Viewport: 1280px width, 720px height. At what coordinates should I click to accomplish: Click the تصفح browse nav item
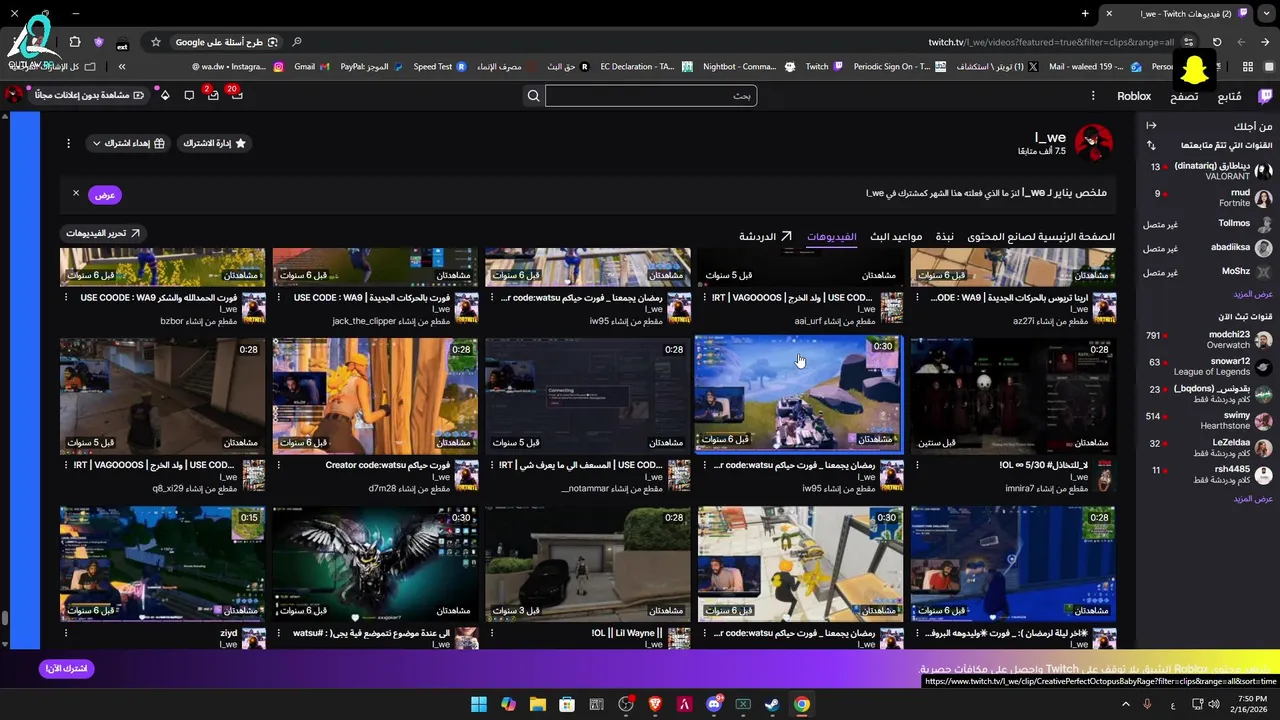pyautogui.click(x=1185, y=96)
